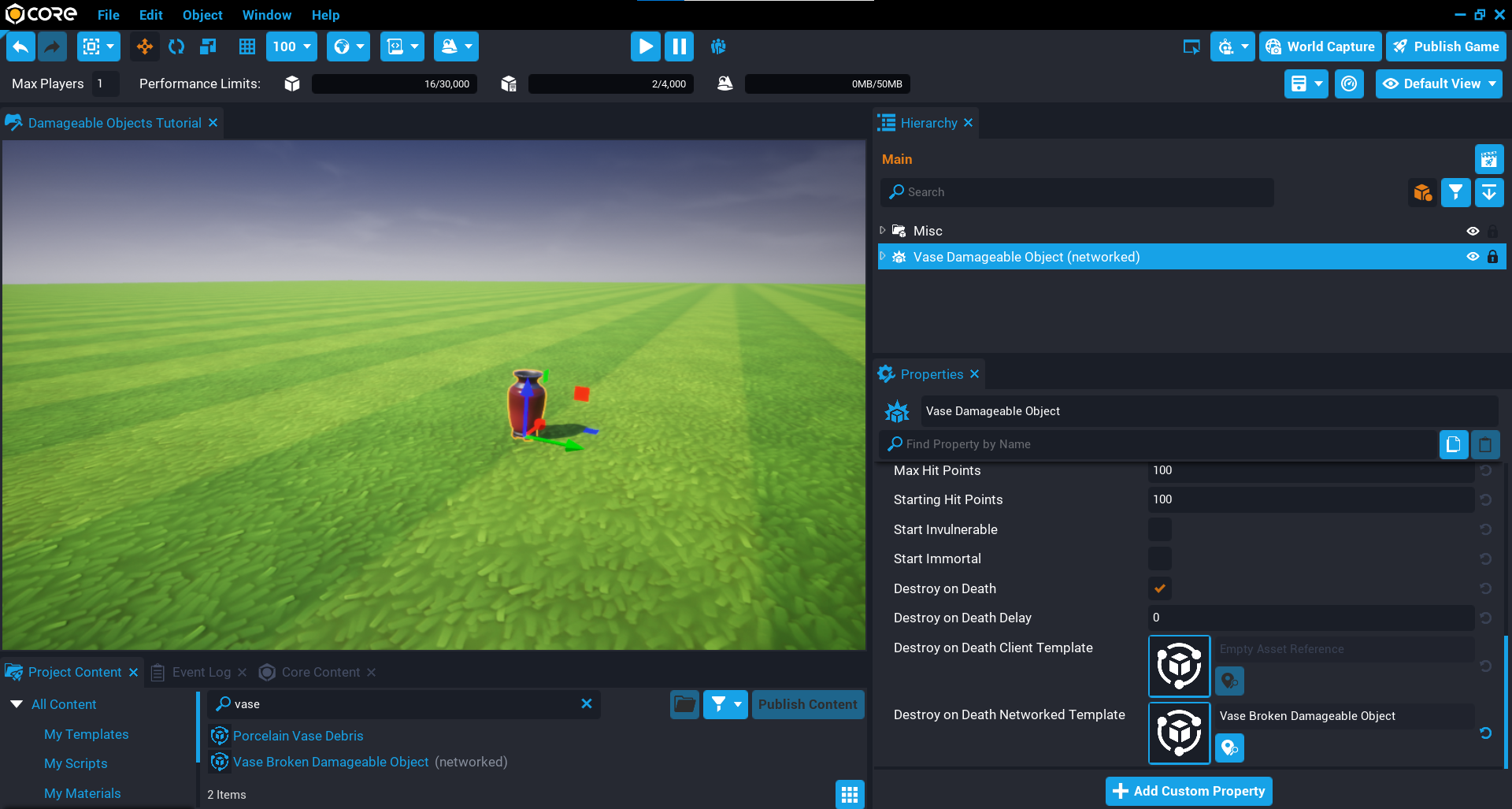Click the Hierarchy filter funnel icon
Viewport: 1512px width, 809px height.
(1455, 192)
